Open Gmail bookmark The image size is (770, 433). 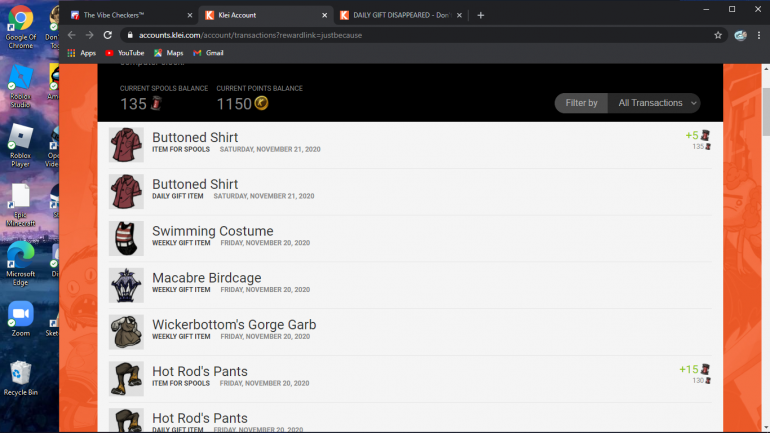[208, 53]
